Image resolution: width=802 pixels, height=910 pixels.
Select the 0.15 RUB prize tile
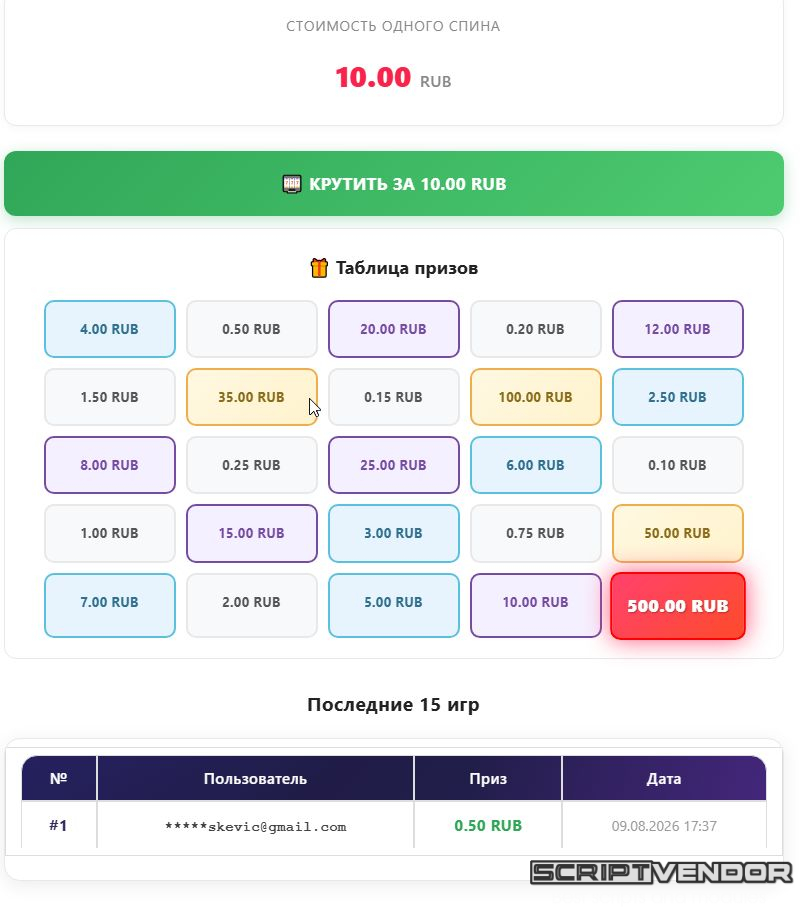[x=394, y=397]
